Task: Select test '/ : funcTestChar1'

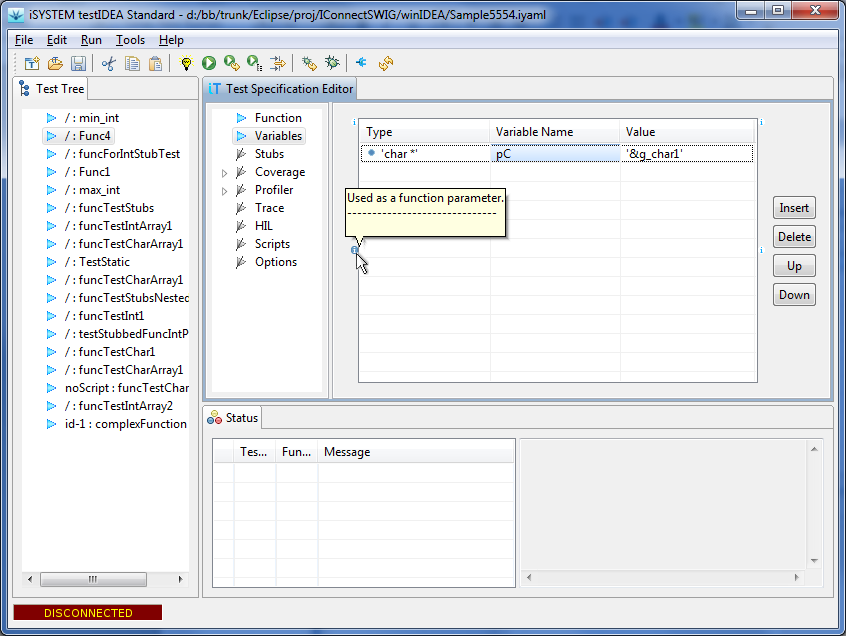Action: pos(110,352)
